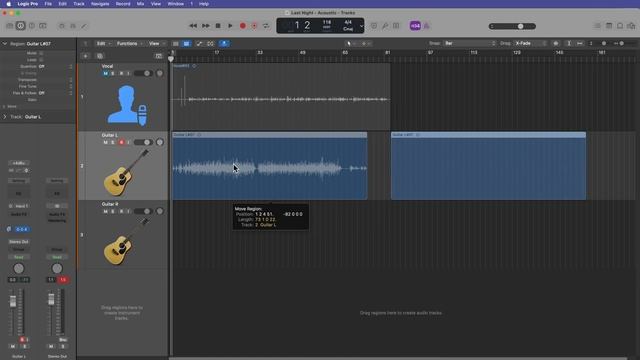Toggle the metronome click icon
The height and width of the screenshot is (360, 640).
pyautogui.click(x=426, y=26)
